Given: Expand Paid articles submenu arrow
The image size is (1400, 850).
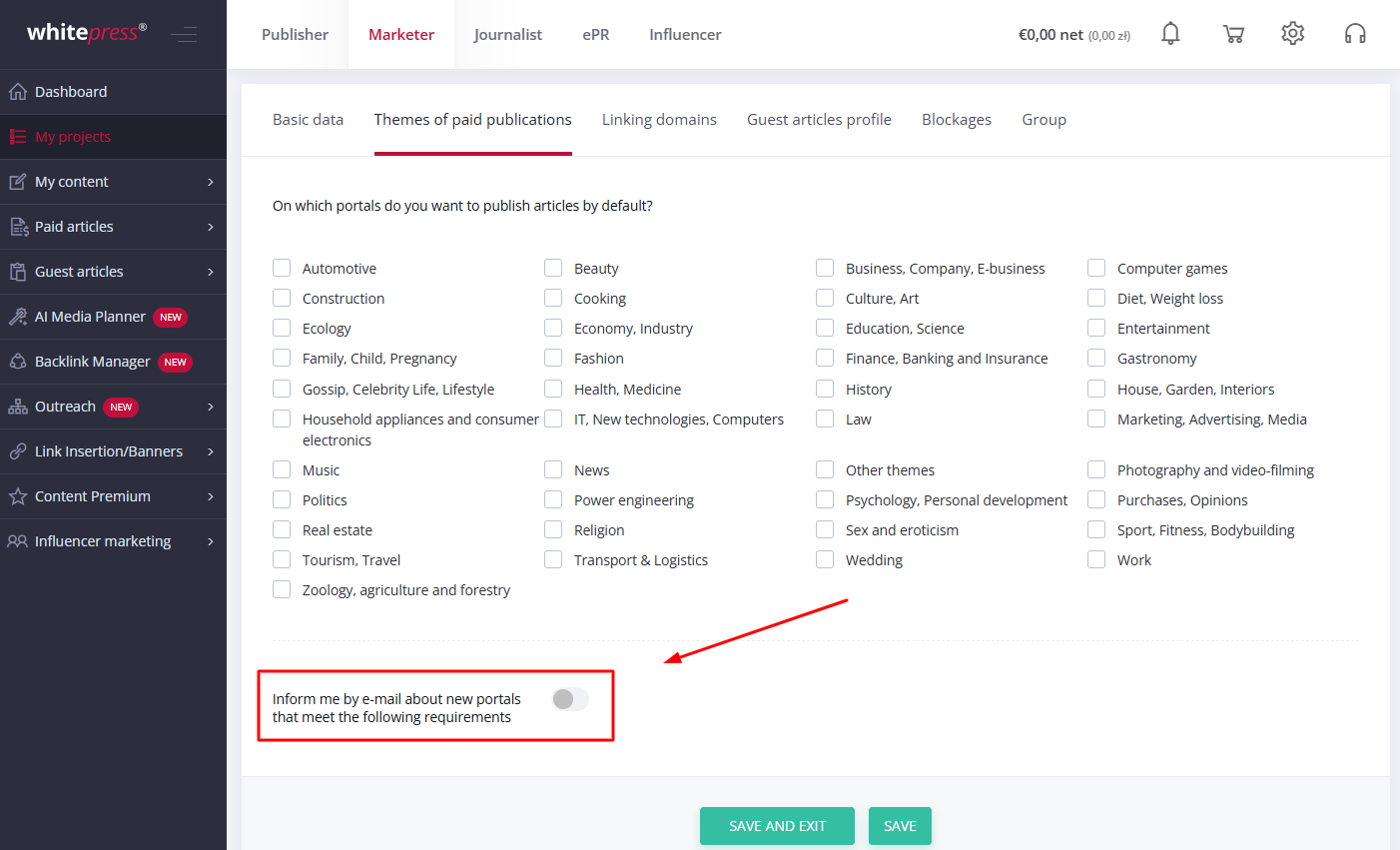Looking at the screenshot, I should pos(211,227).
